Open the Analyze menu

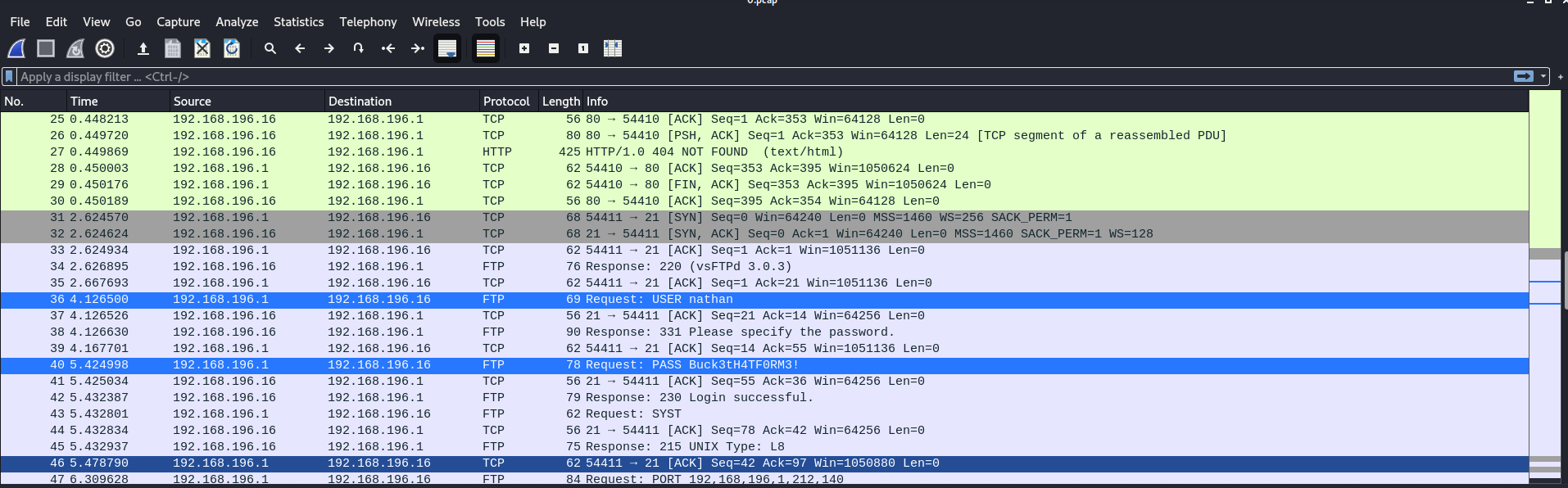pos(237,22)
